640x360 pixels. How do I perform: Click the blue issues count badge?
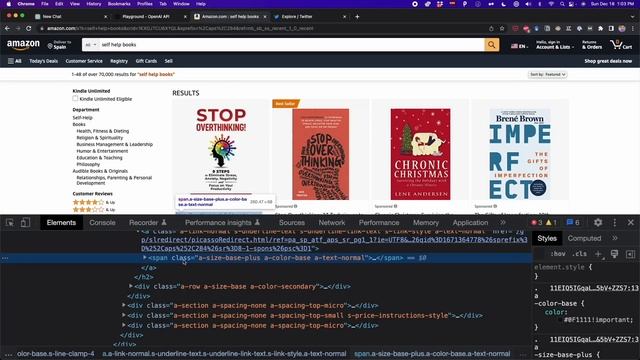point(573,222)
